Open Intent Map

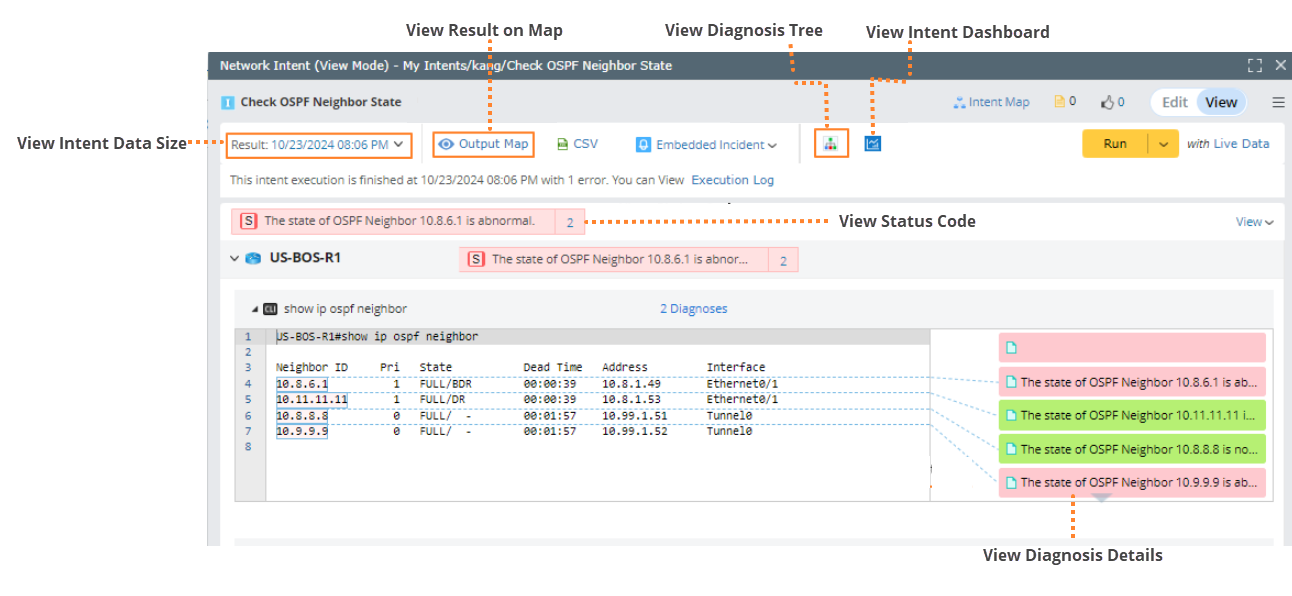click(x=990, y=102)
